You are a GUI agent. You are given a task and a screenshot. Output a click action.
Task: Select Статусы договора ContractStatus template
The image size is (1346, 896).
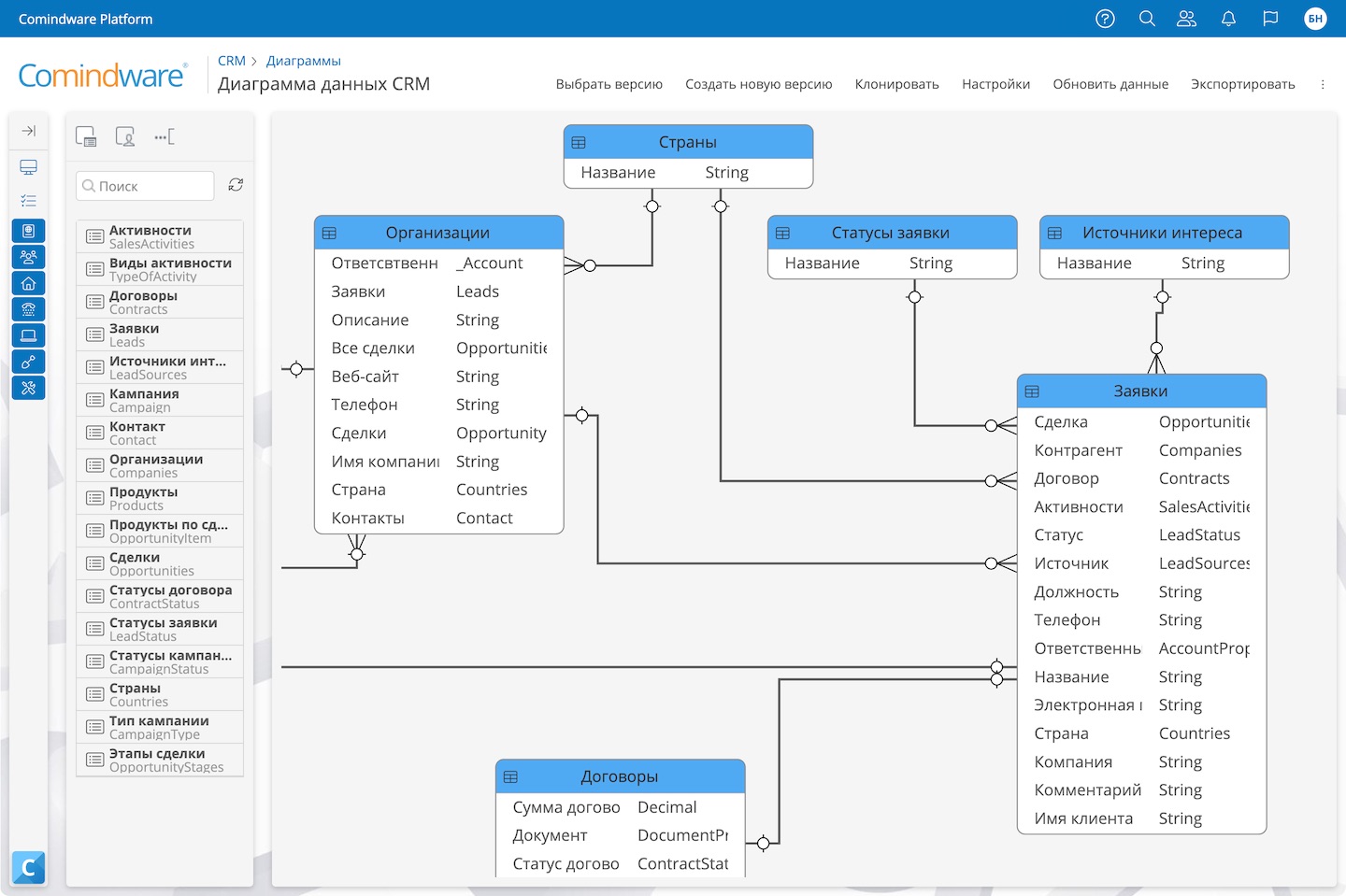point(160,596)
